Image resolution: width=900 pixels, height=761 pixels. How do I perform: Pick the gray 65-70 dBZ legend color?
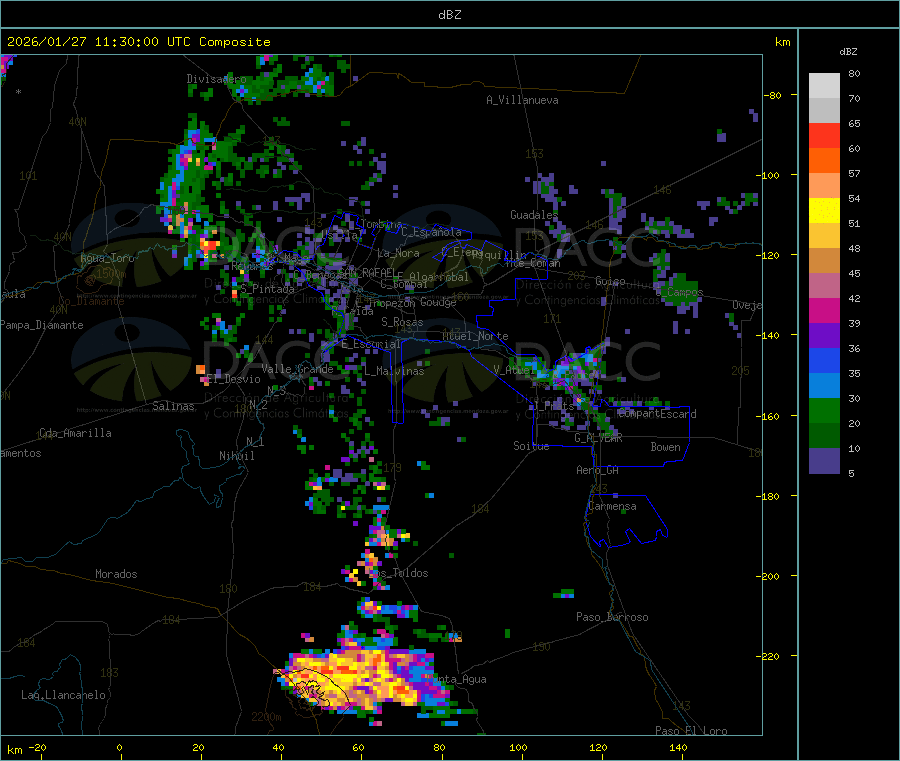[824, 111]
